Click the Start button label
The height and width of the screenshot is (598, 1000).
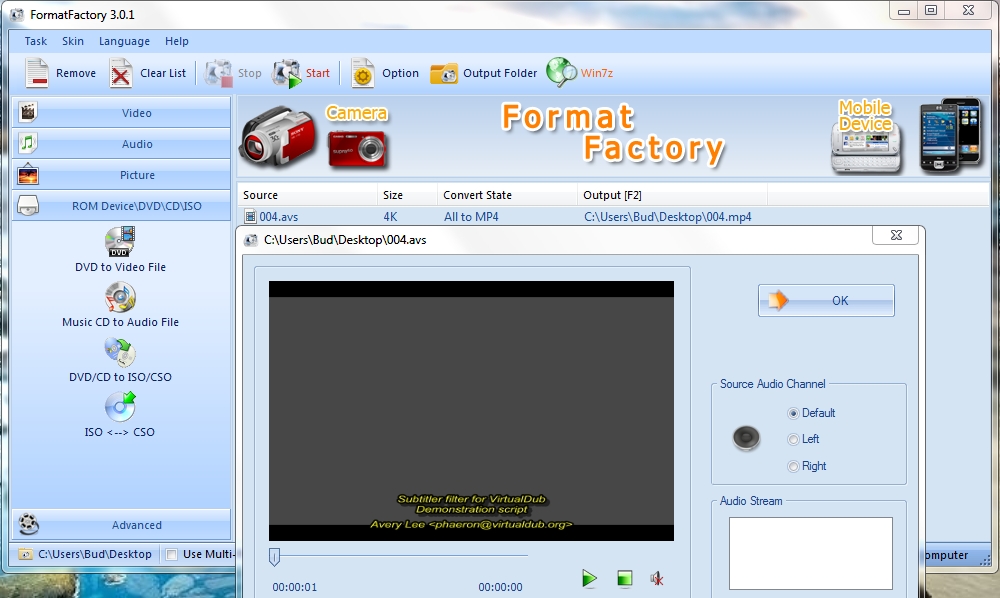pos(318,73)
